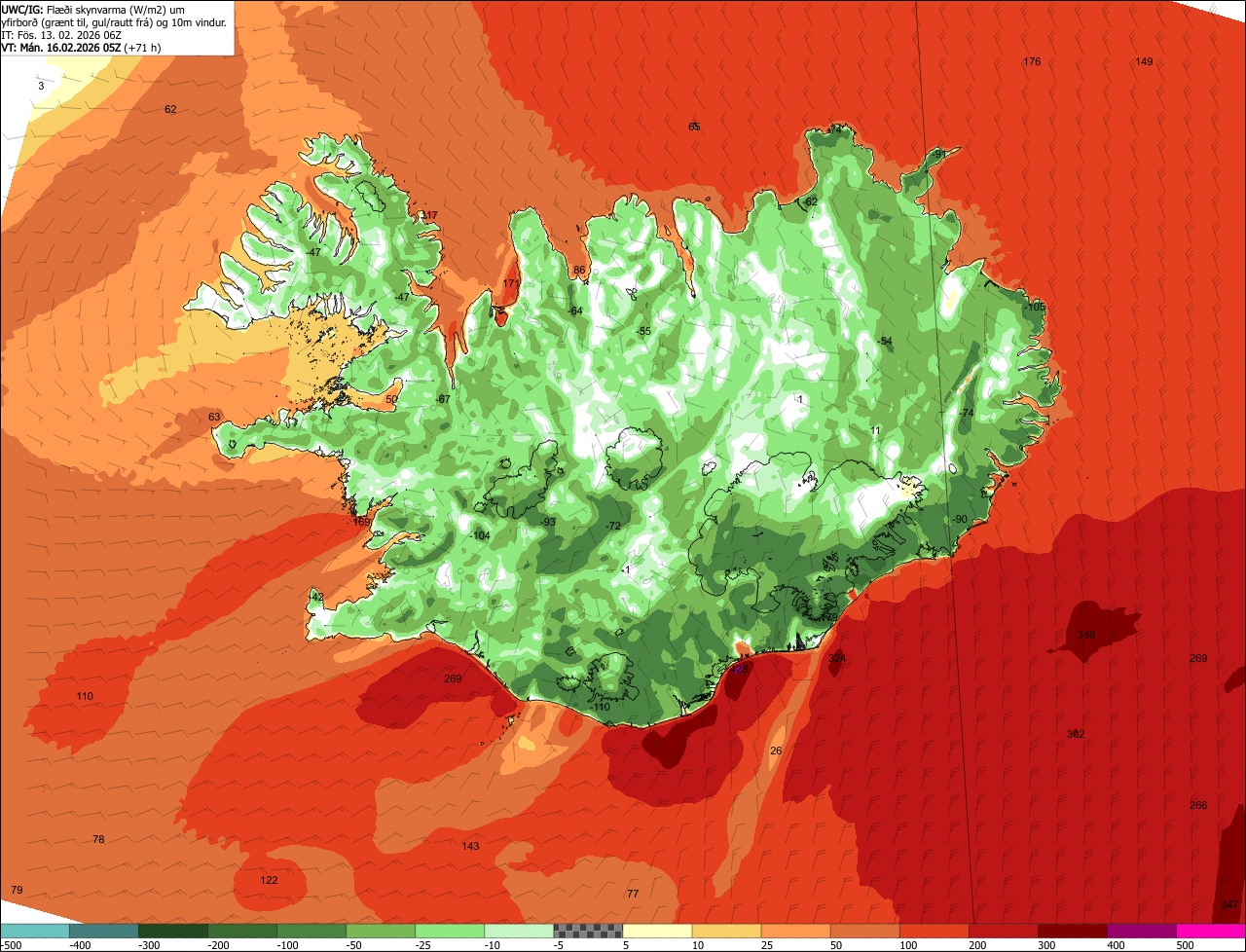This screenshot has height=952, width=1246.
Task: Click the map value -104
Action: pos(480,537)
